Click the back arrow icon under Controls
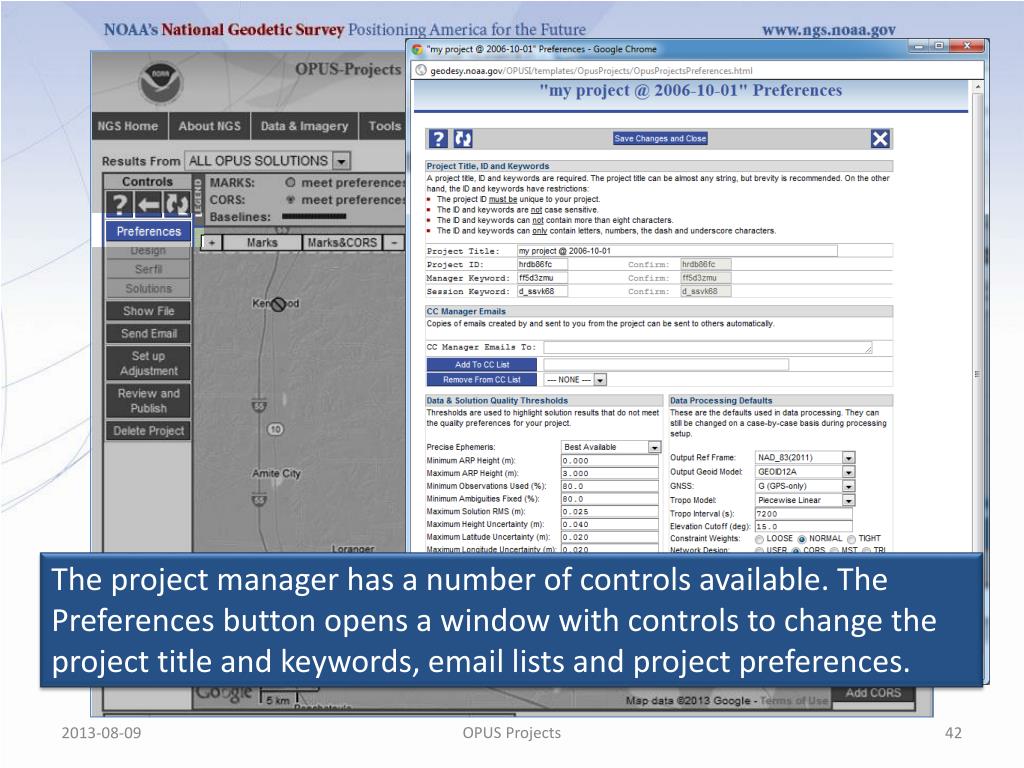Viewport: 1024px width, 768px height. (148, 204)
